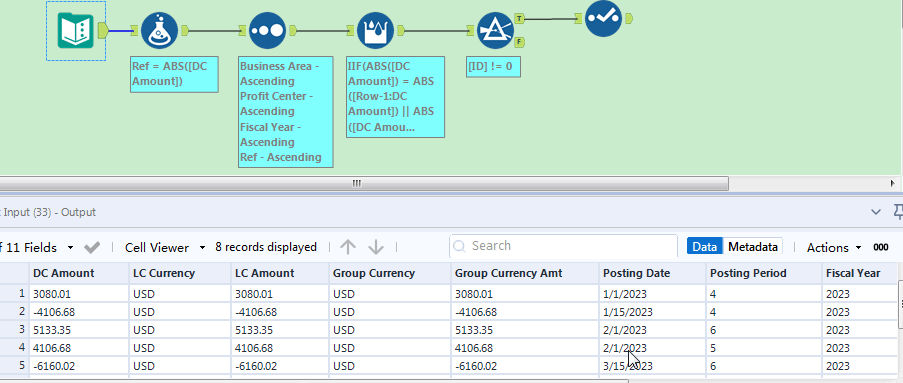Click the '8 records displayed' label
This screenshot has width=903, height=383.
[x=266, y=247]
